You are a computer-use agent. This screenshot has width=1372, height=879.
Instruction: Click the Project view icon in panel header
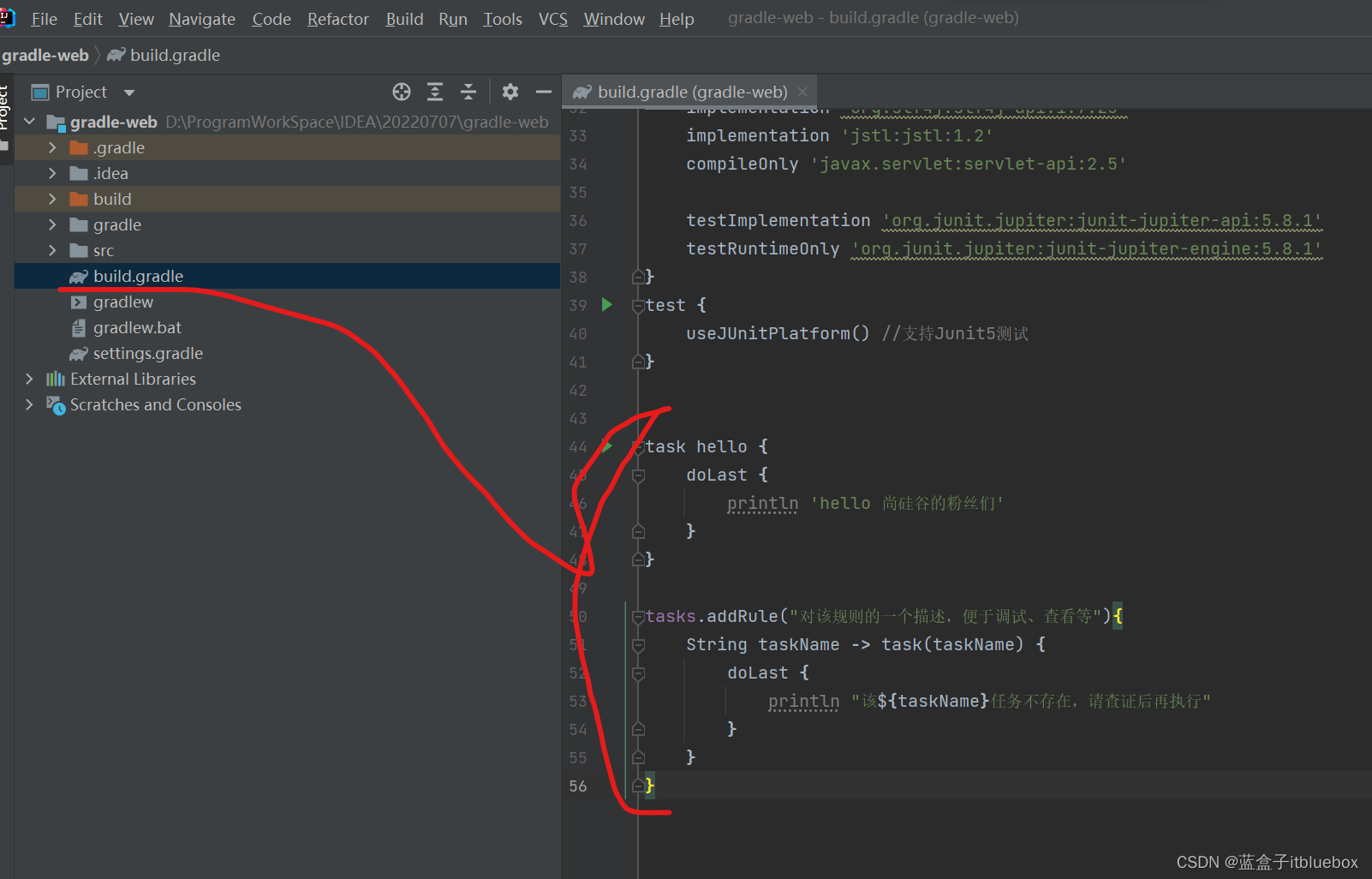point(40,93)
